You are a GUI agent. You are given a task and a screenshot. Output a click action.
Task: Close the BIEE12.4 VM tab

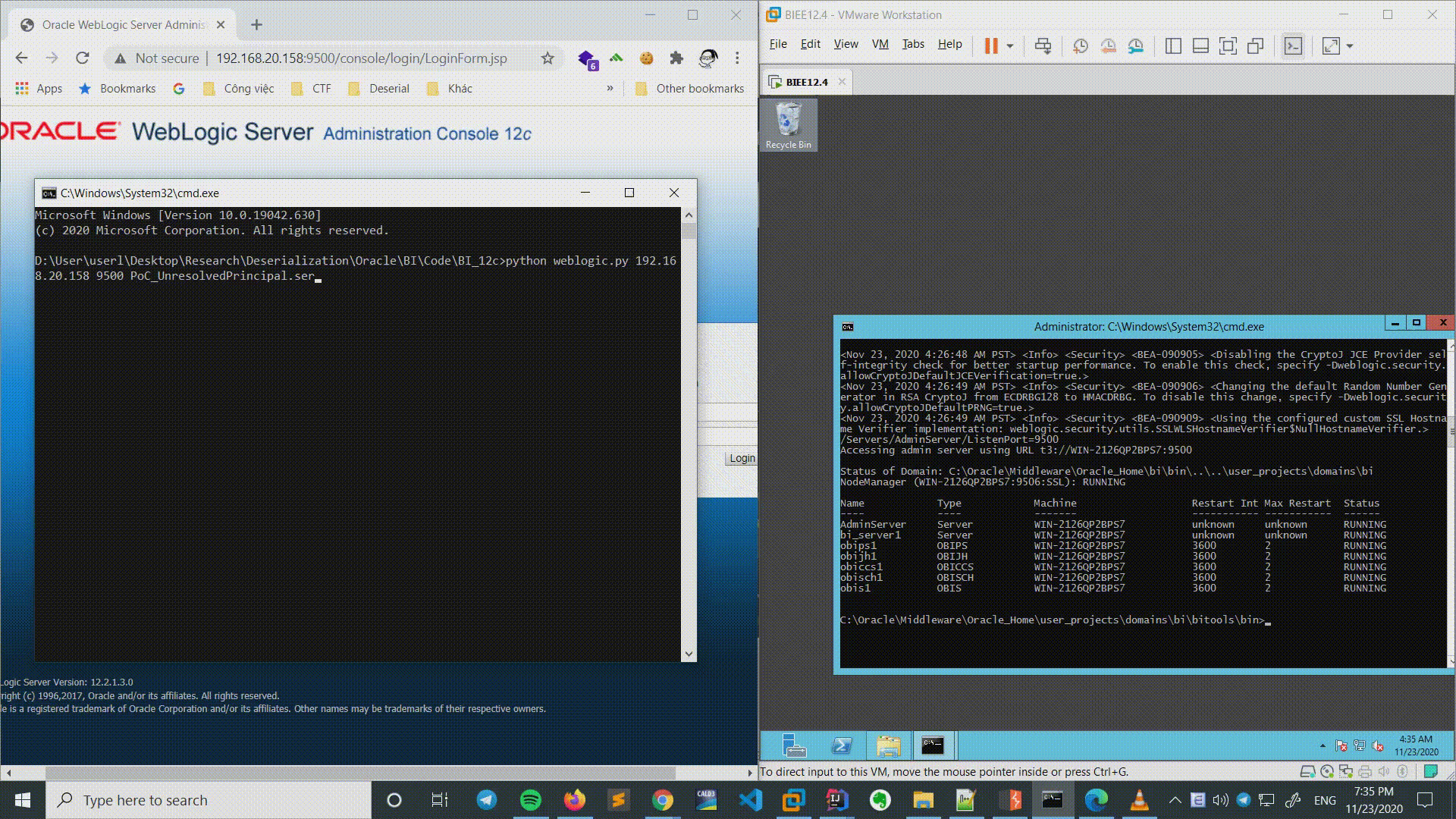click(x=842, y=82)
